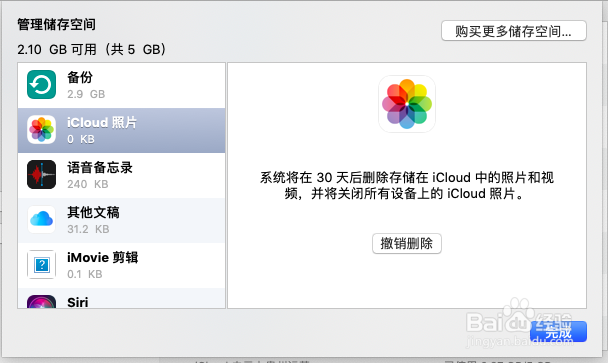Click the 240 KB size label
The image size is (608, 363).
[88, 184]
